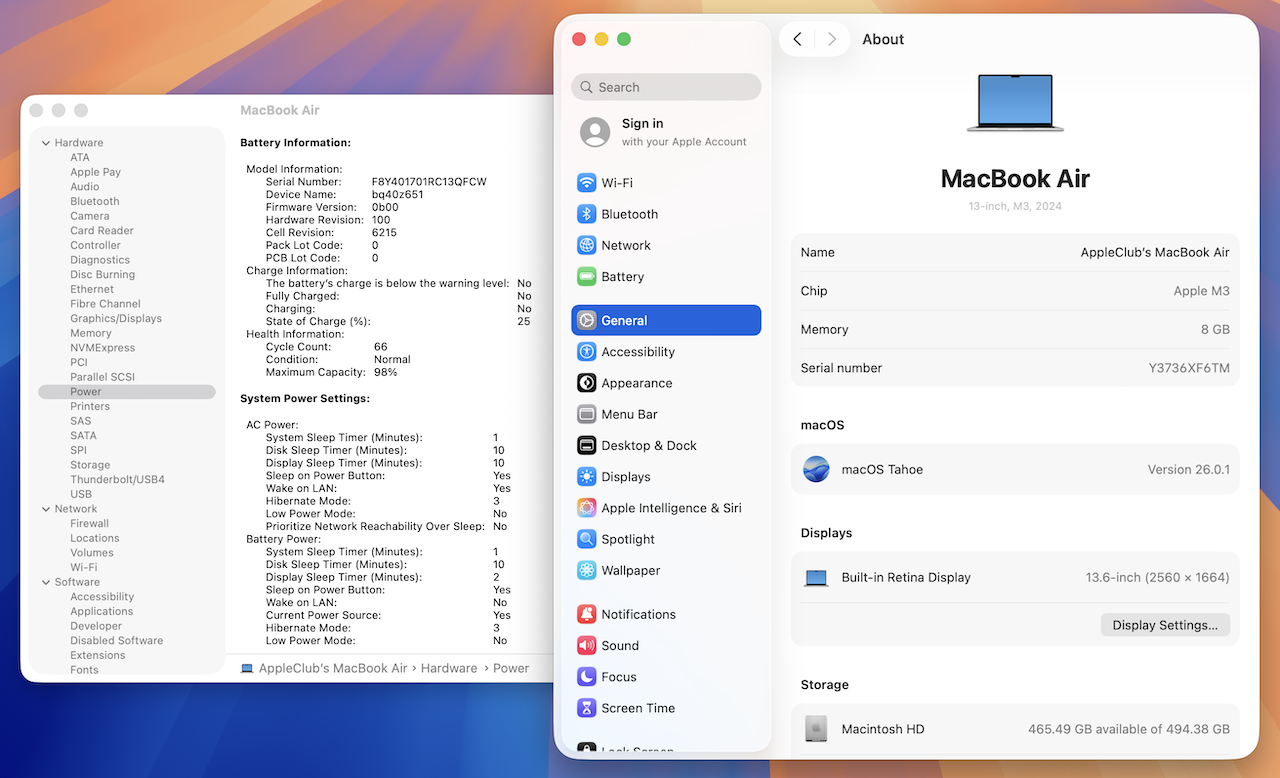Click the Accessibility icon
The width and height of the screenshot is (1280, 778).
coord(587,352)
